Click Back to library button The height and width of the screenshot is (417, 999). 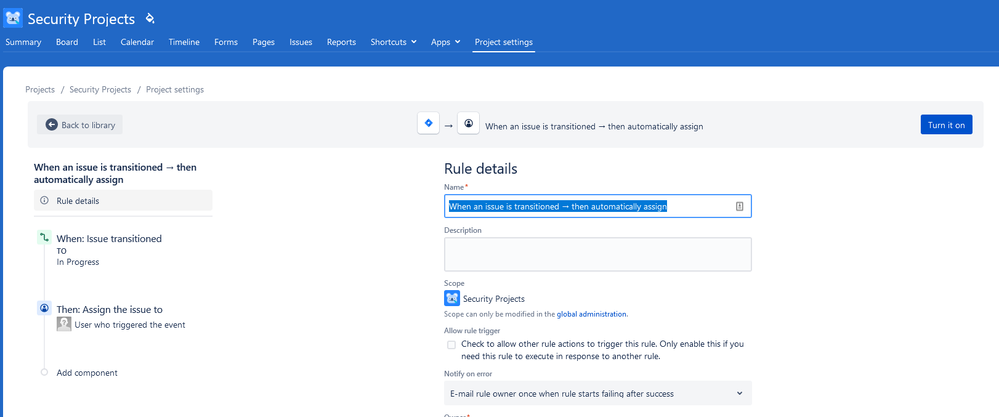click(80, 125)
